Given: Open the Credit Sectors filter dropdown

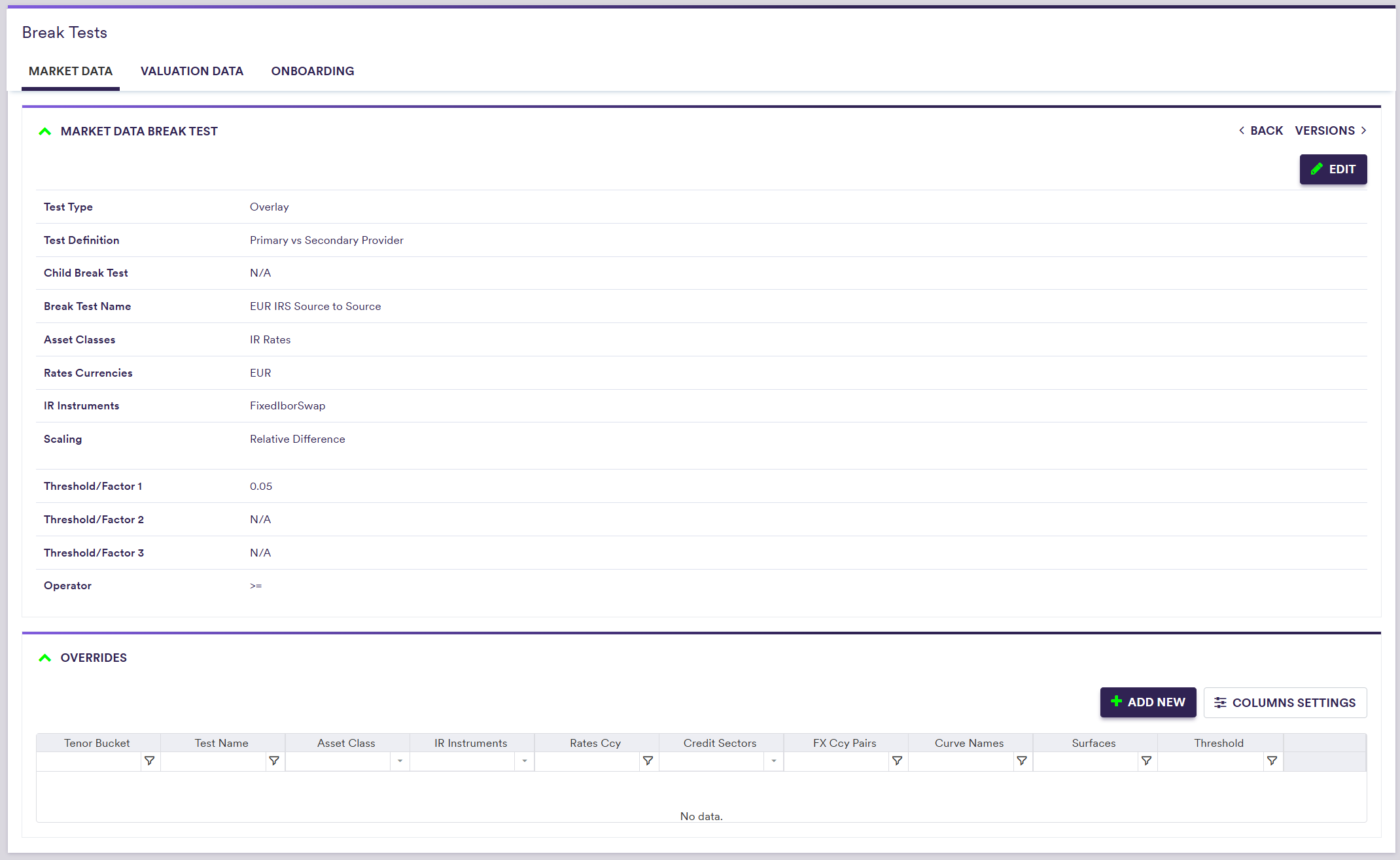Looking at the screenshot, I should tap(773, 761).
